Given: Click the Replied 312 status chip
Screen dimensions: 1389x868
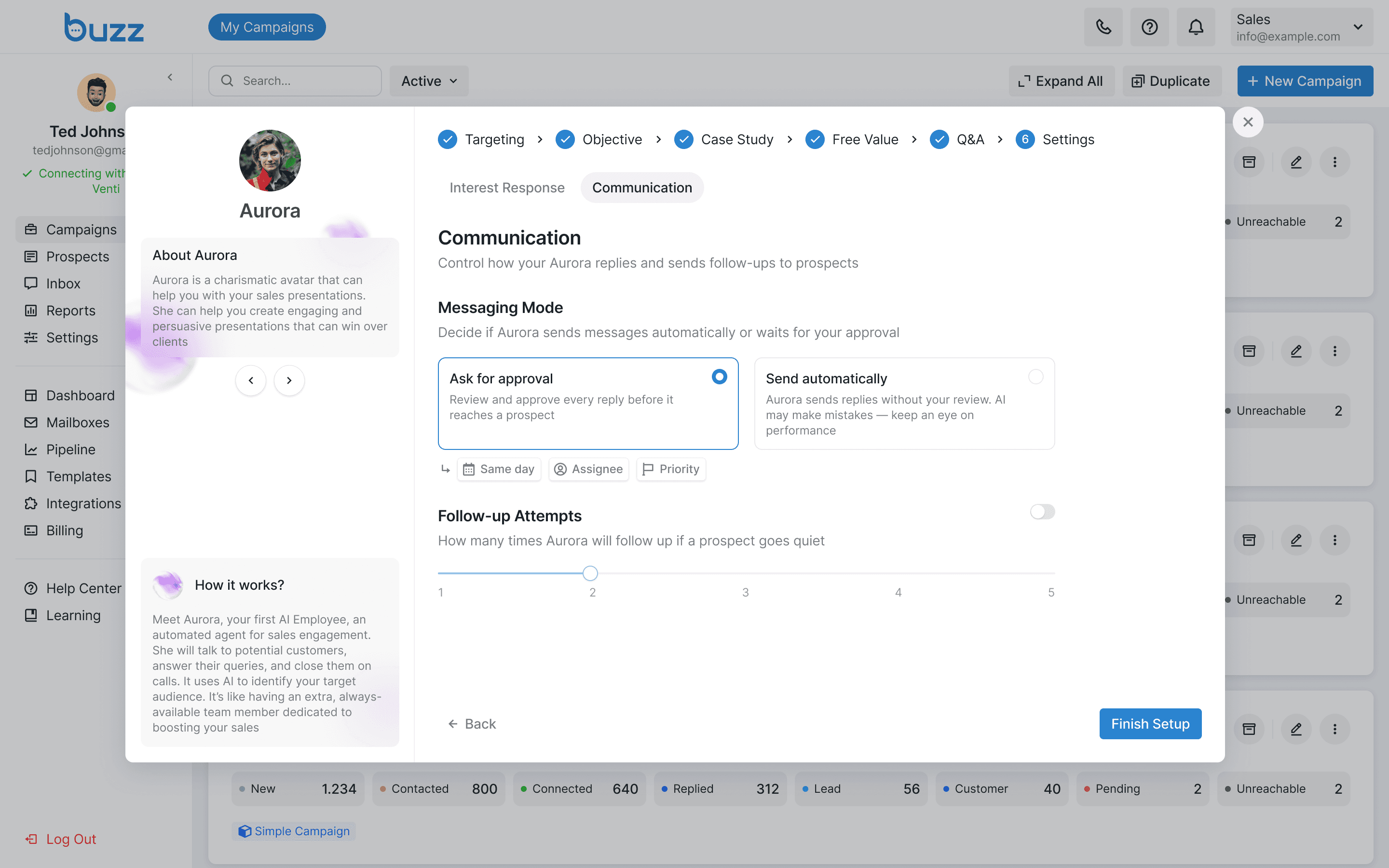Looking at the screenshot, I should coord(720,789).
